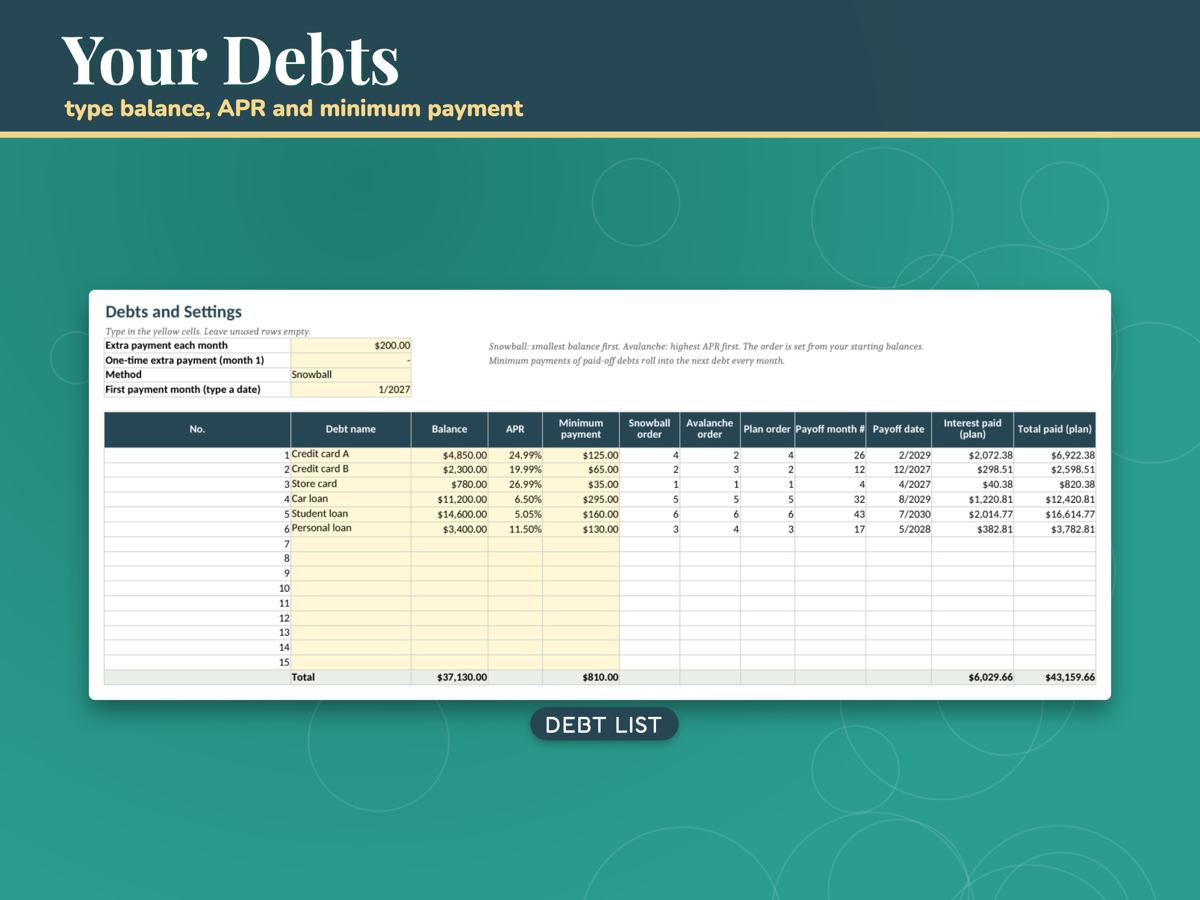
Task: Click the $780.00 balance cell
Action: click(449, 484)
